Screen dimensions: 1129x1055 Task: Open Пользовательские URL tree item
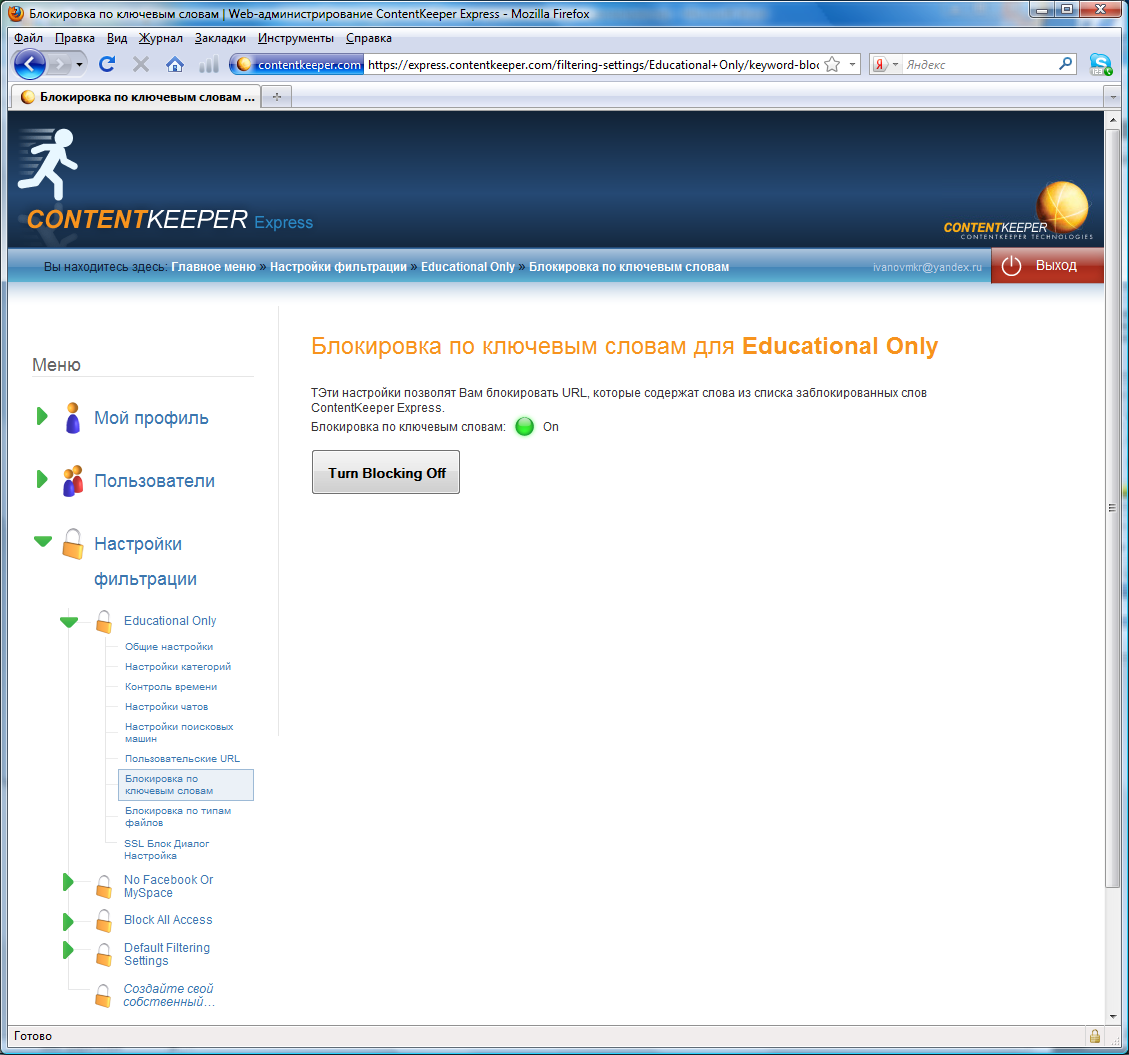(182, 758)
